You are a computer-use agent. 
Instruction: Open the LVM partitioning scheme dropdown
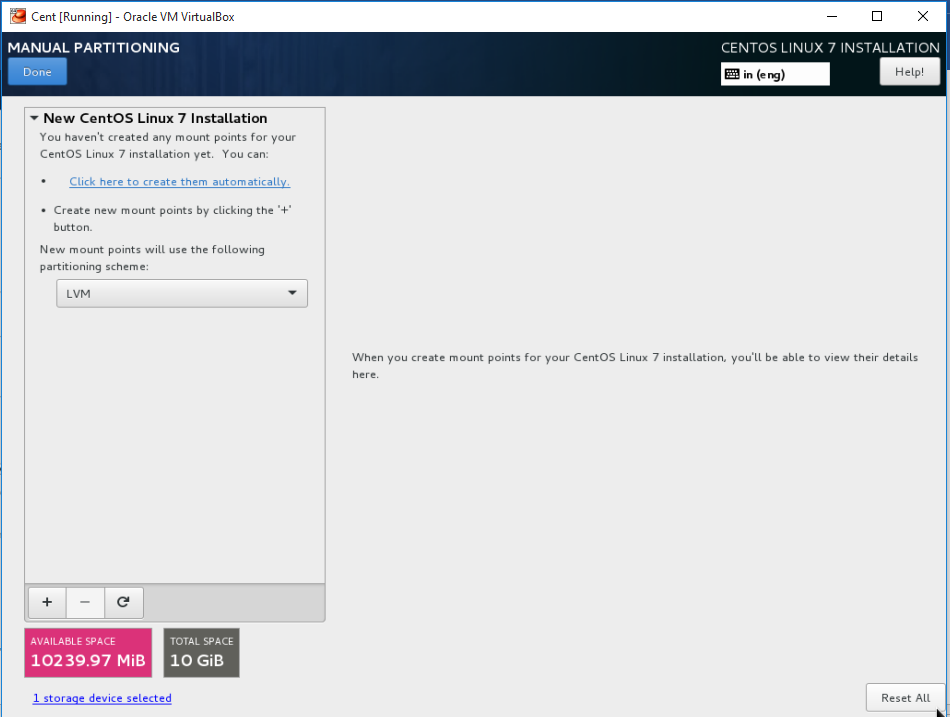tap(182, 293)
